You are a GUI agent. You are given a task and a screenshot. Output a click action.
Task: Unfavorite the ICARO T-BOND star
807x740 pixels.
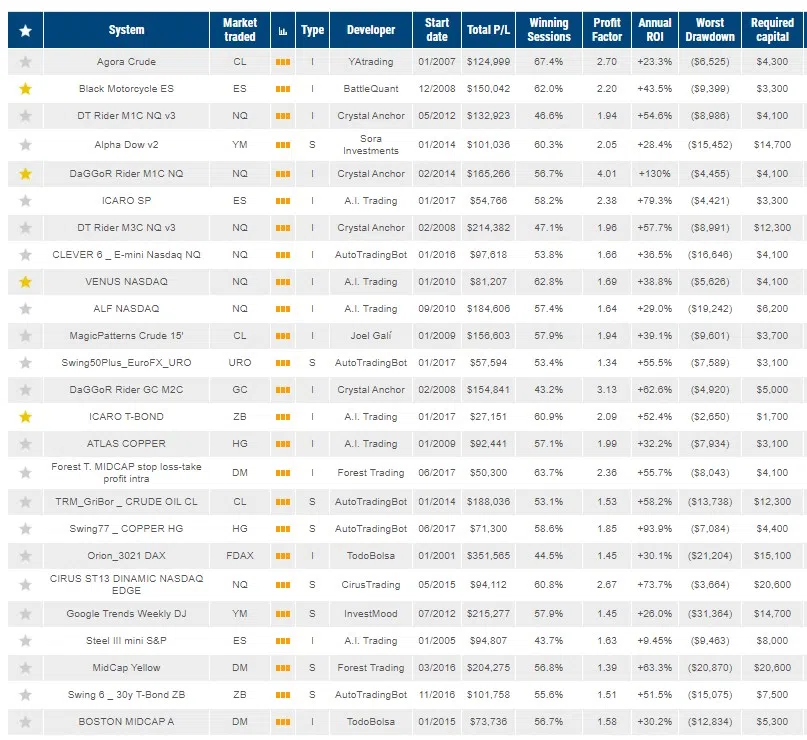pos(25,417)
